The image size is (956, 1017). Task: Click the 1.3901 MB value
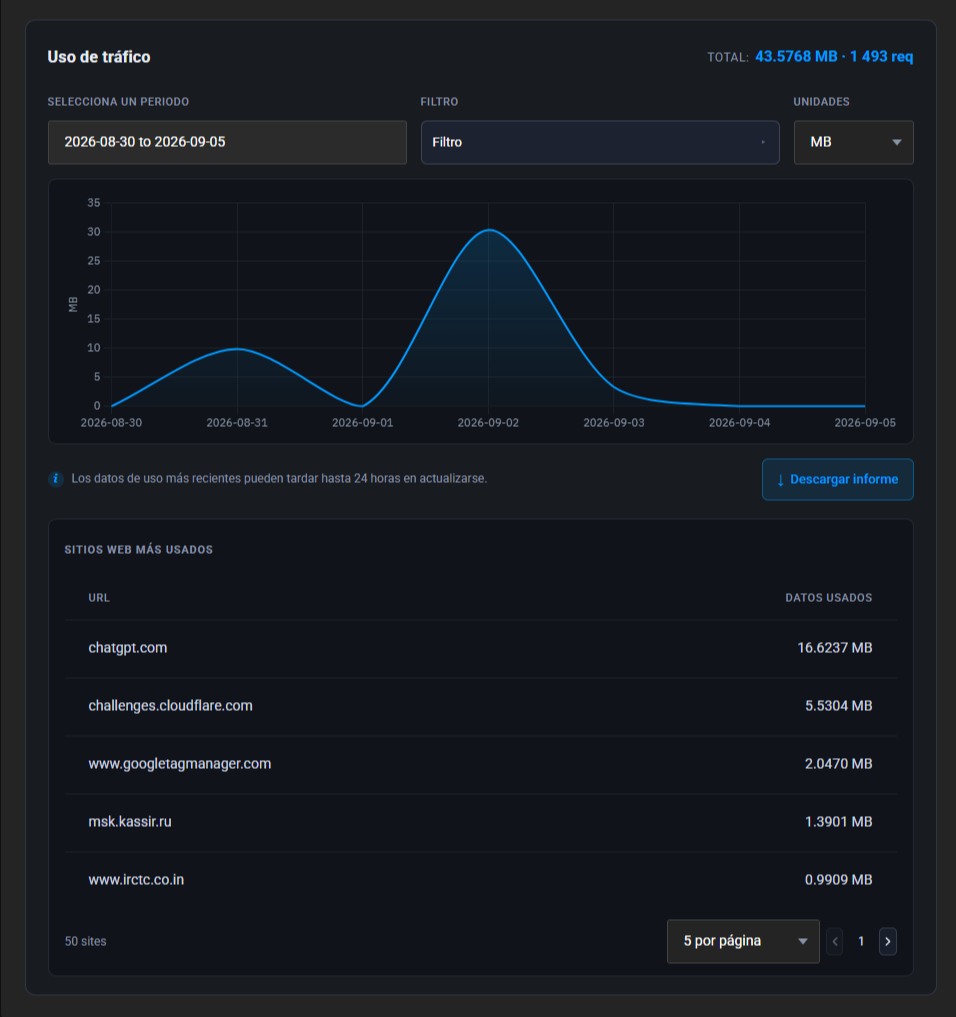pos(839,822)
